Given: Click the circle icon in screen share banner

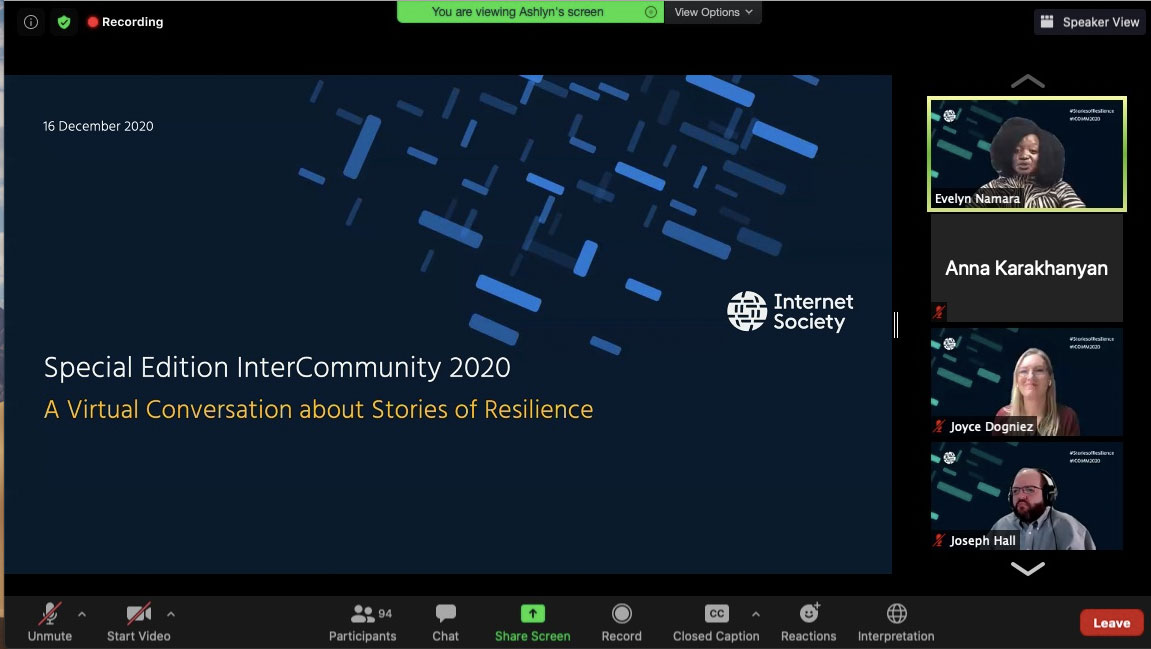Looking at the screenshot, I should point(650,12).
